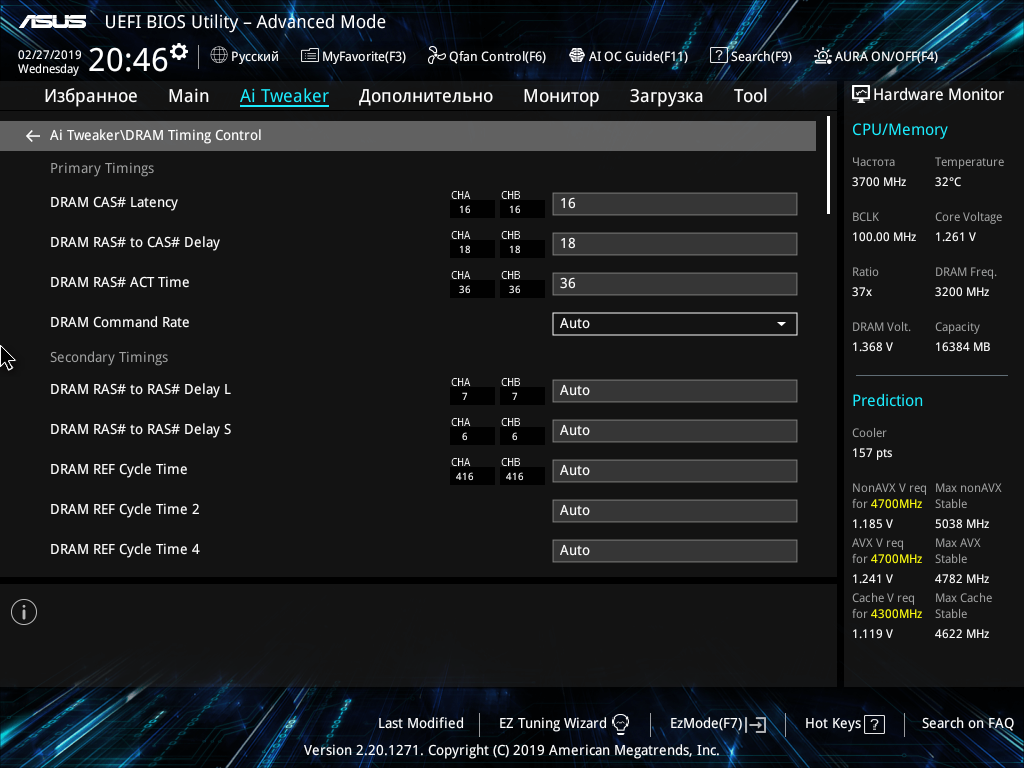Open the Tool tab

750,96
